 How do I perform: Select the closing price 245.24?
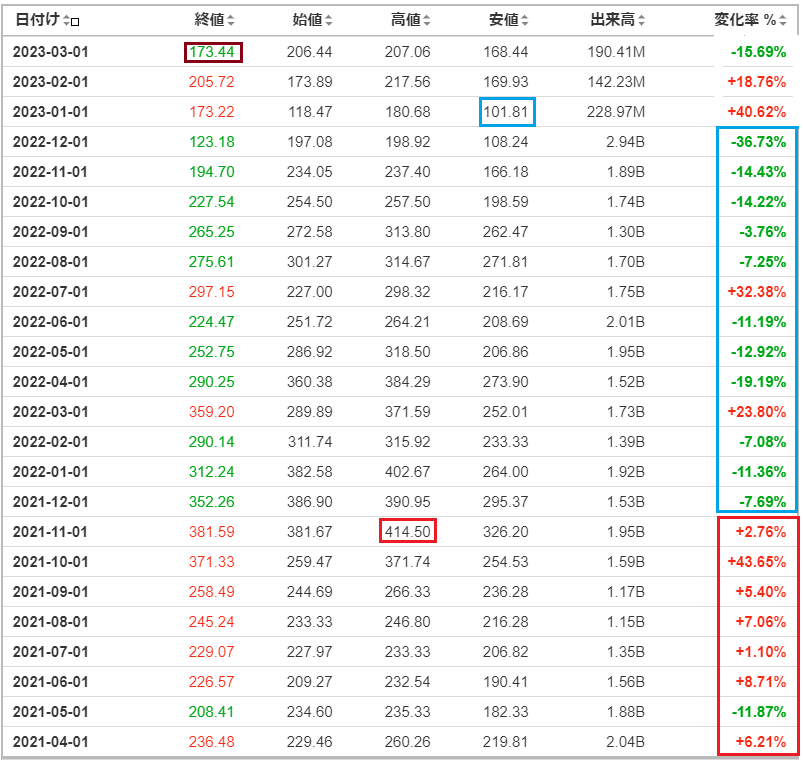click(x=212, y=622)
